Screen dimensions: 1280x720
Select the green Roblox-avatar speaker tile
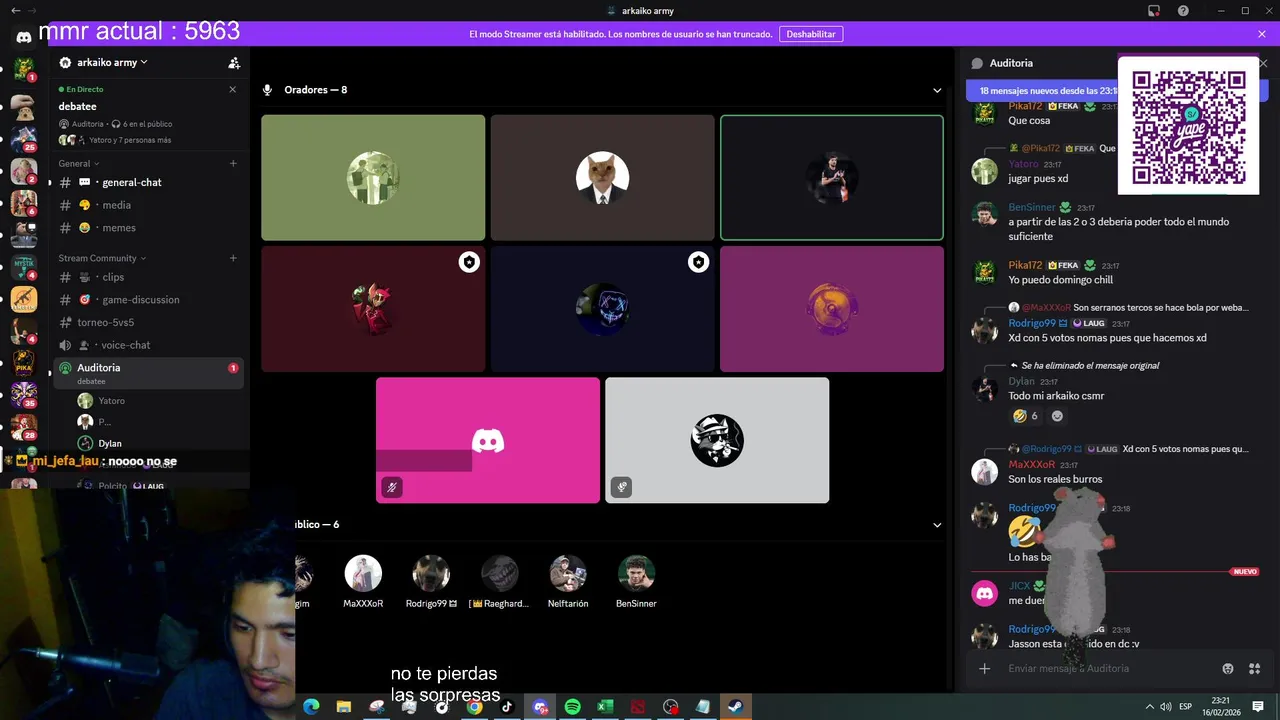[373, 178]
